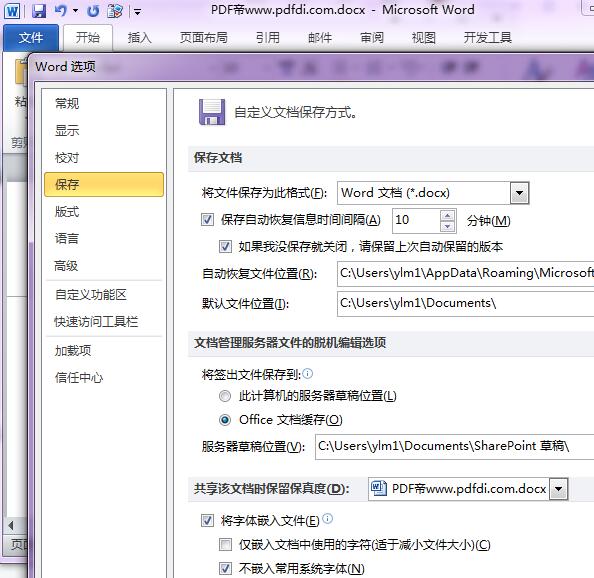The height and width of the screenshot is (578, 594).
Task: Select 高级 in Word options sidebar
Action: 104,266
